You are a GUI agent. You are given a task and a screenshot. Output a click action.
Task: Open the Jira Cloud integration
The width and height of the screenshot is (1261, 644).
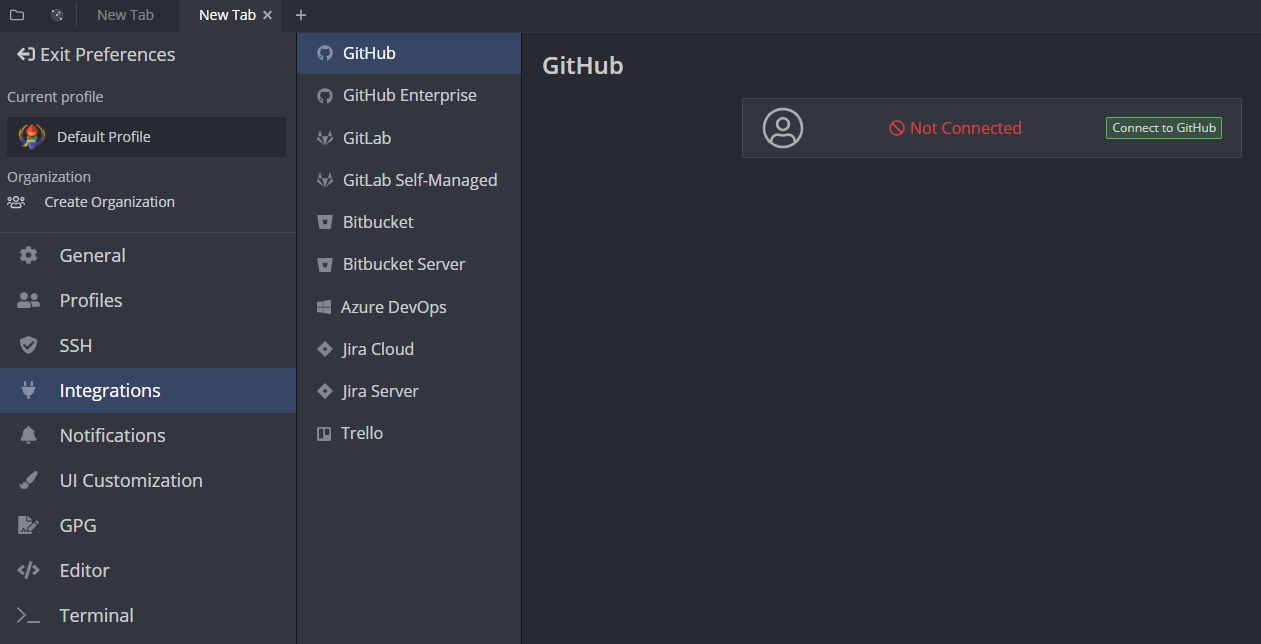(409, 349)
